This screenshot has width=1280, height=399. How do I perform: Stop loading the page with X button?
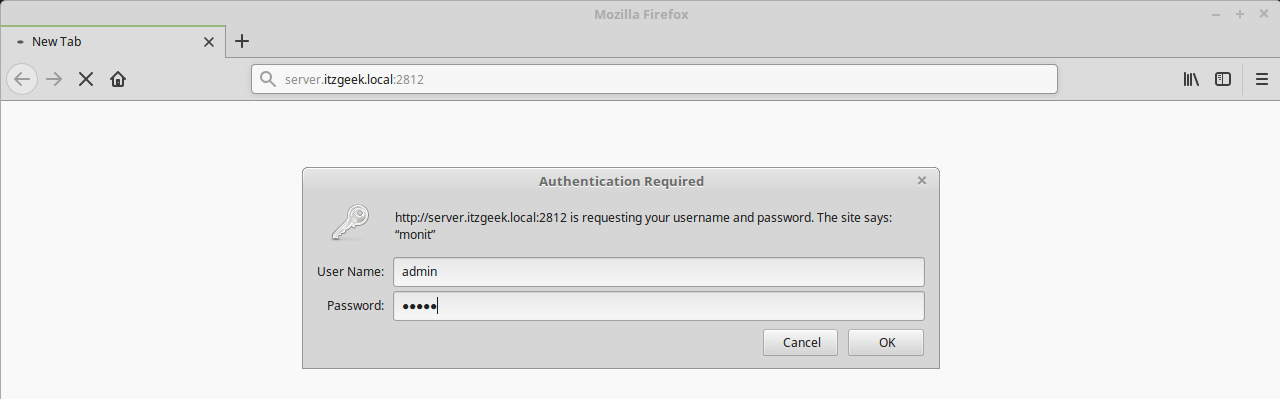click(x=86, y=79)
